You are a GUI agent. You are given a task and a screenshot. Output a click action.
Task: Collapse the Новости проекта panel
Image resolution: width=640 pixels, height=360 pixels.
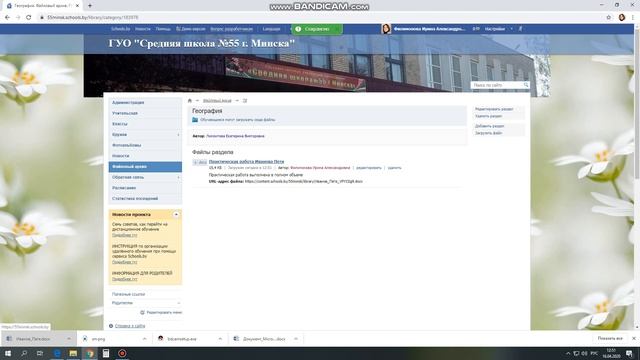click(176, 214)
